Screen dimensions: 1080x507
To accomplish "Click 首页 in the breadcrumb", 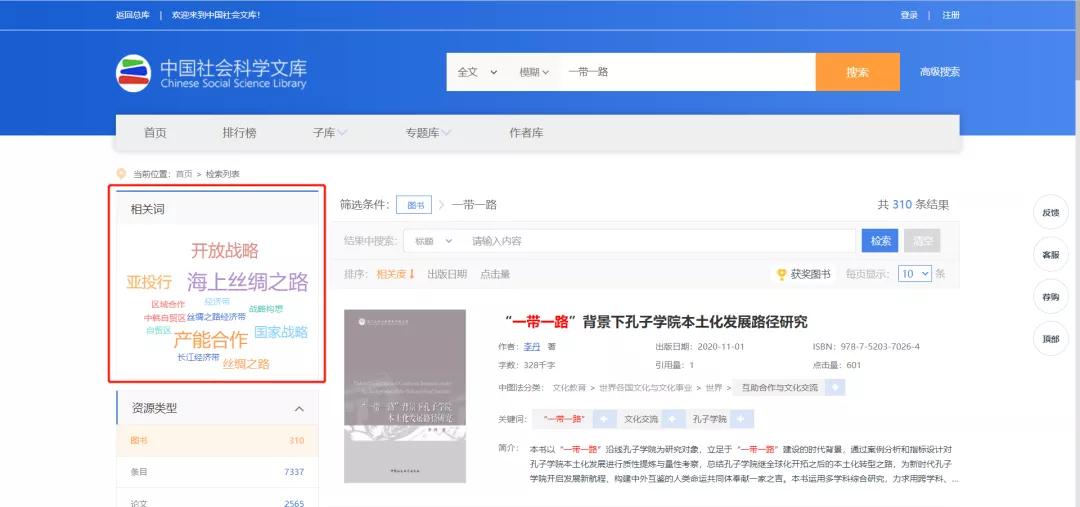I will pos(184,174).
